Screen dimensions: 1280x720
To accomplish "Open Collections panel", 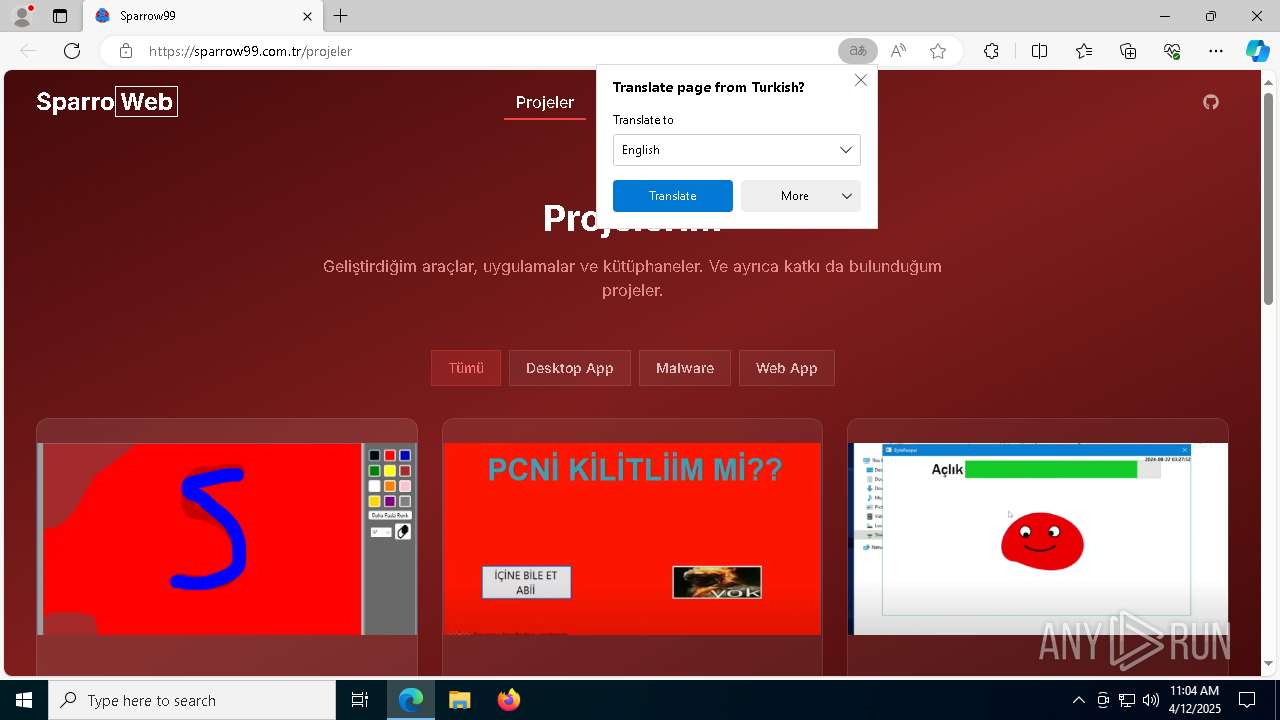I will pyautogui.click(x=1128, y=51).
